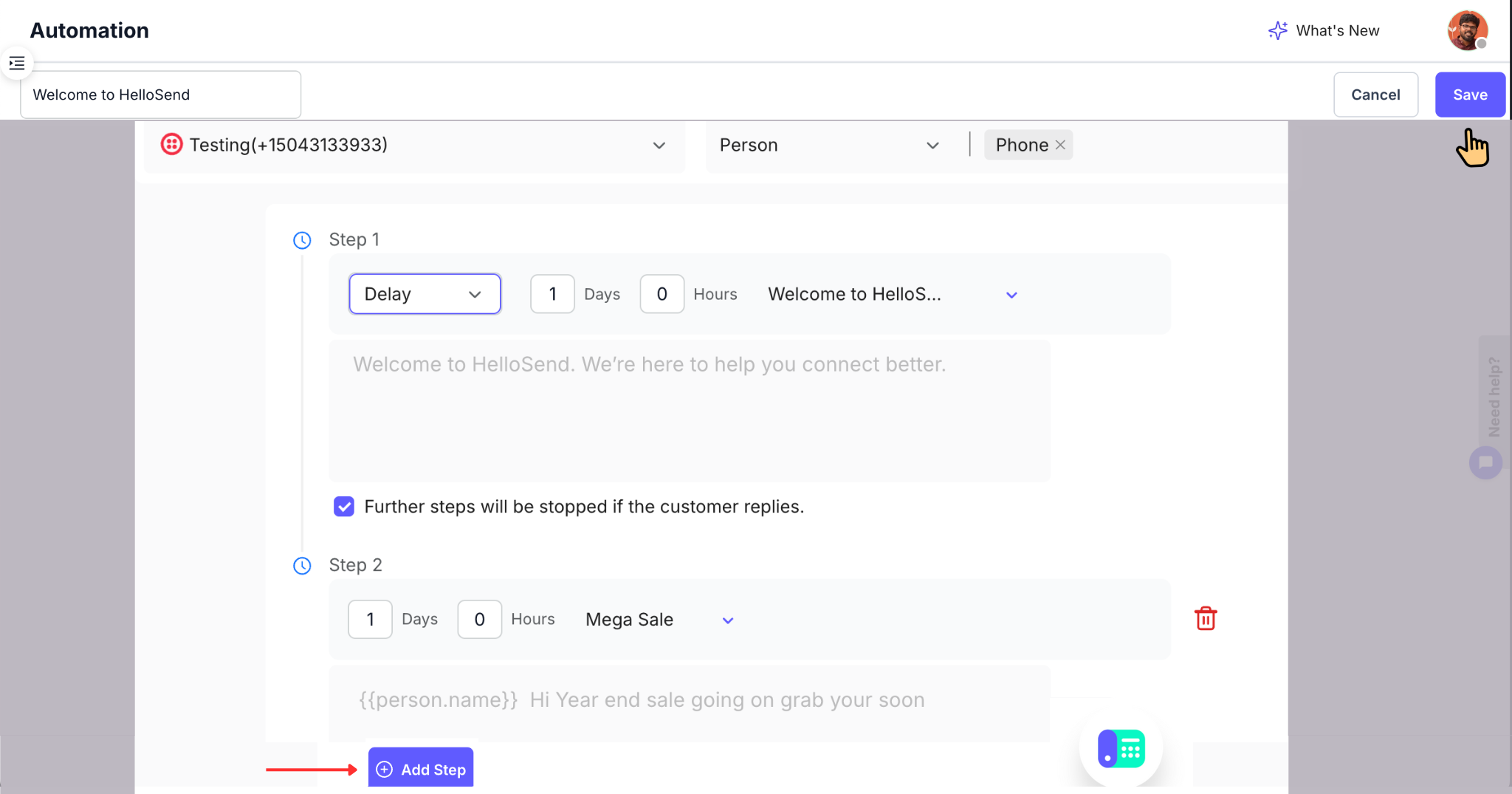Click the What's New sparkle icon

click(1277, 30)
